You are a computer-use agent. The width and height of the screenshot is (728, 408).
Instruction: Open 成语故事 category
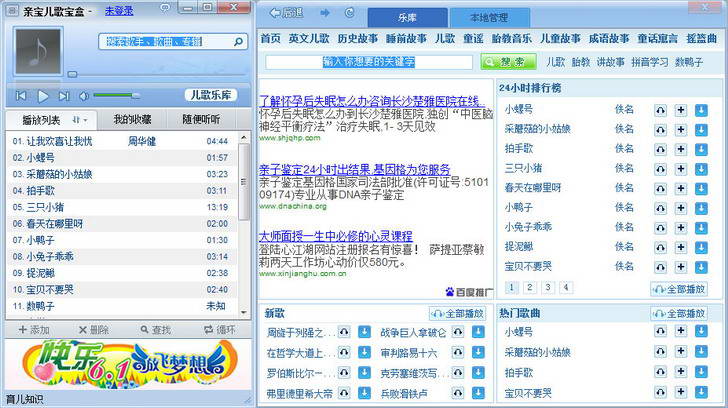(609, 39)
